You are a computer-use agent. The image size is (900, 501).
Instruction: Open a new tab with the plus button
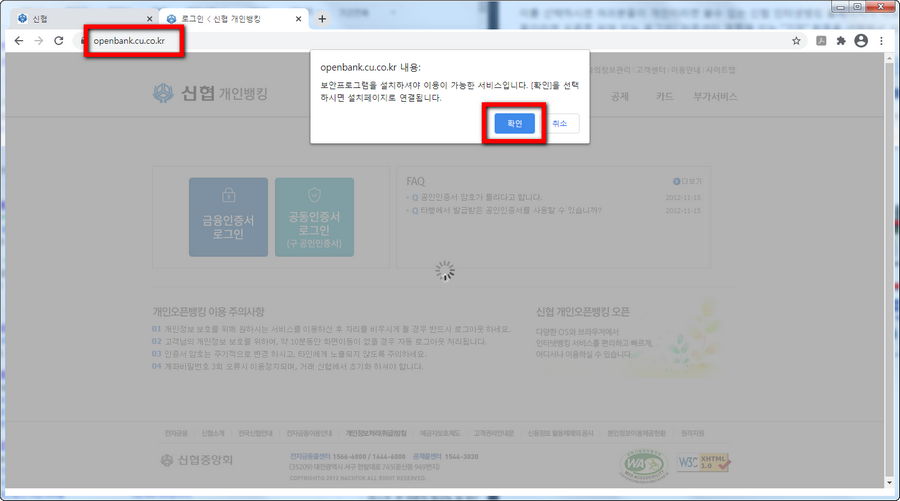click(x=322, y=19)
